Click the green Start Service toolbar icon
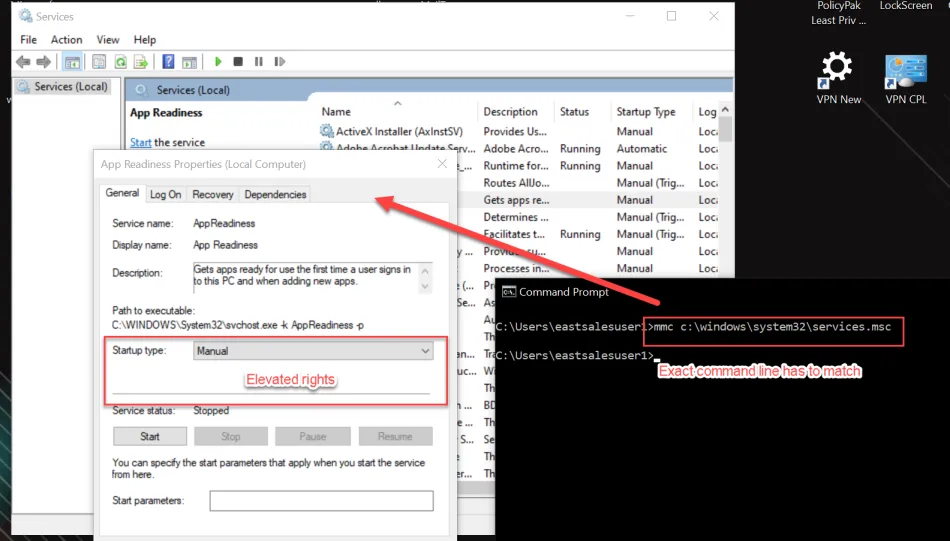The image size is (950, 541). 218,62
